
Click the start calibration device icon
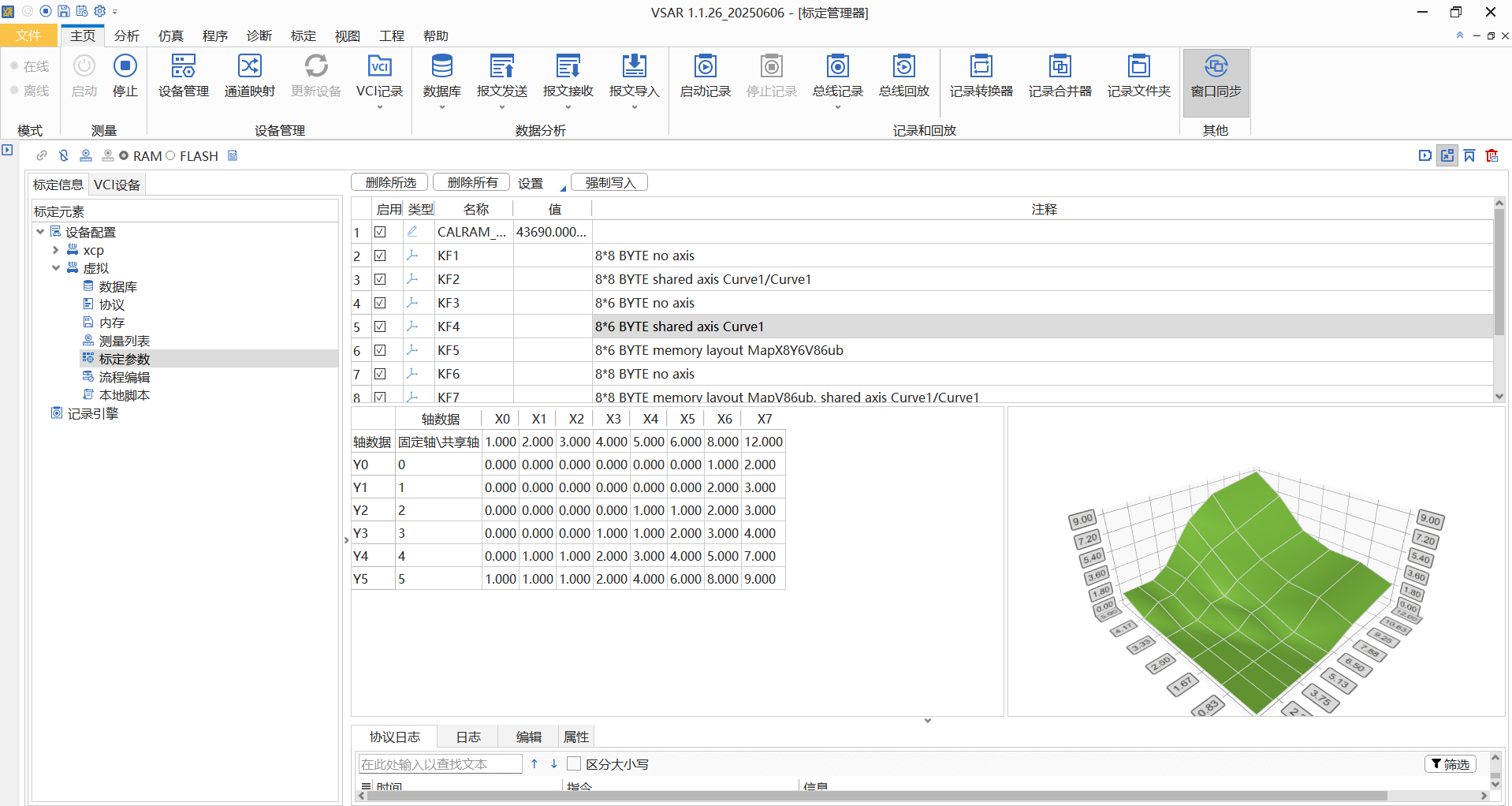point(86,155)
